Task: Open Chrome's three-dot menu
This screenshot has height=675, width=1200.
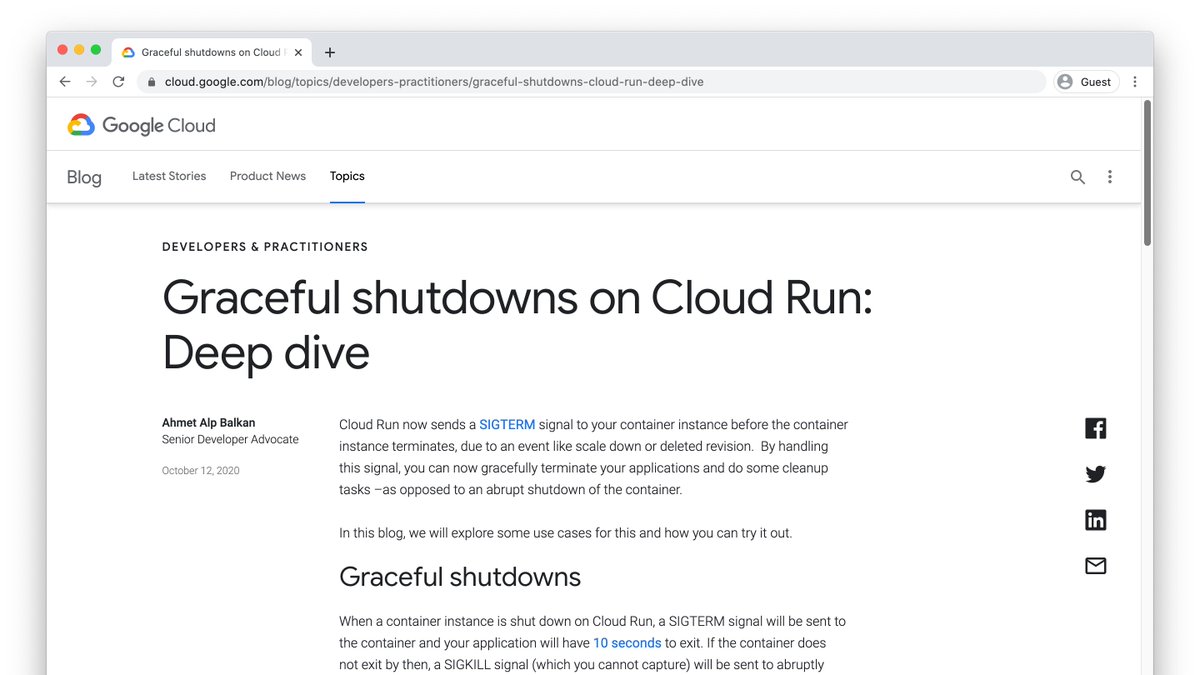Action: [x=1135, y=82]
